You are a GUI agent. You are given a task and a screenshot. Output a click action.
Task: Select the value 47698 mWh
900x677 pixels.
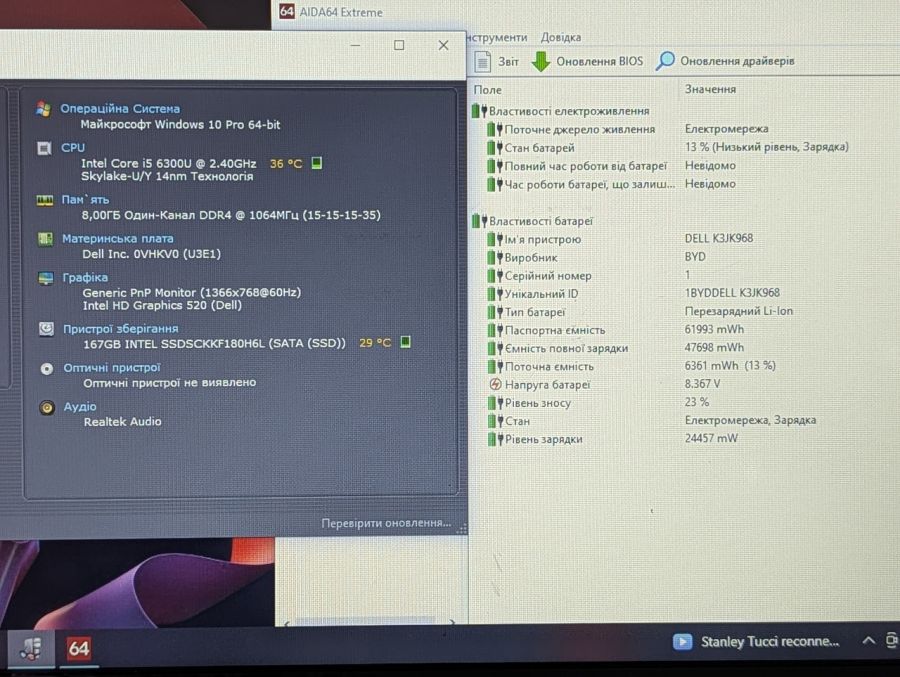[714, 347]
